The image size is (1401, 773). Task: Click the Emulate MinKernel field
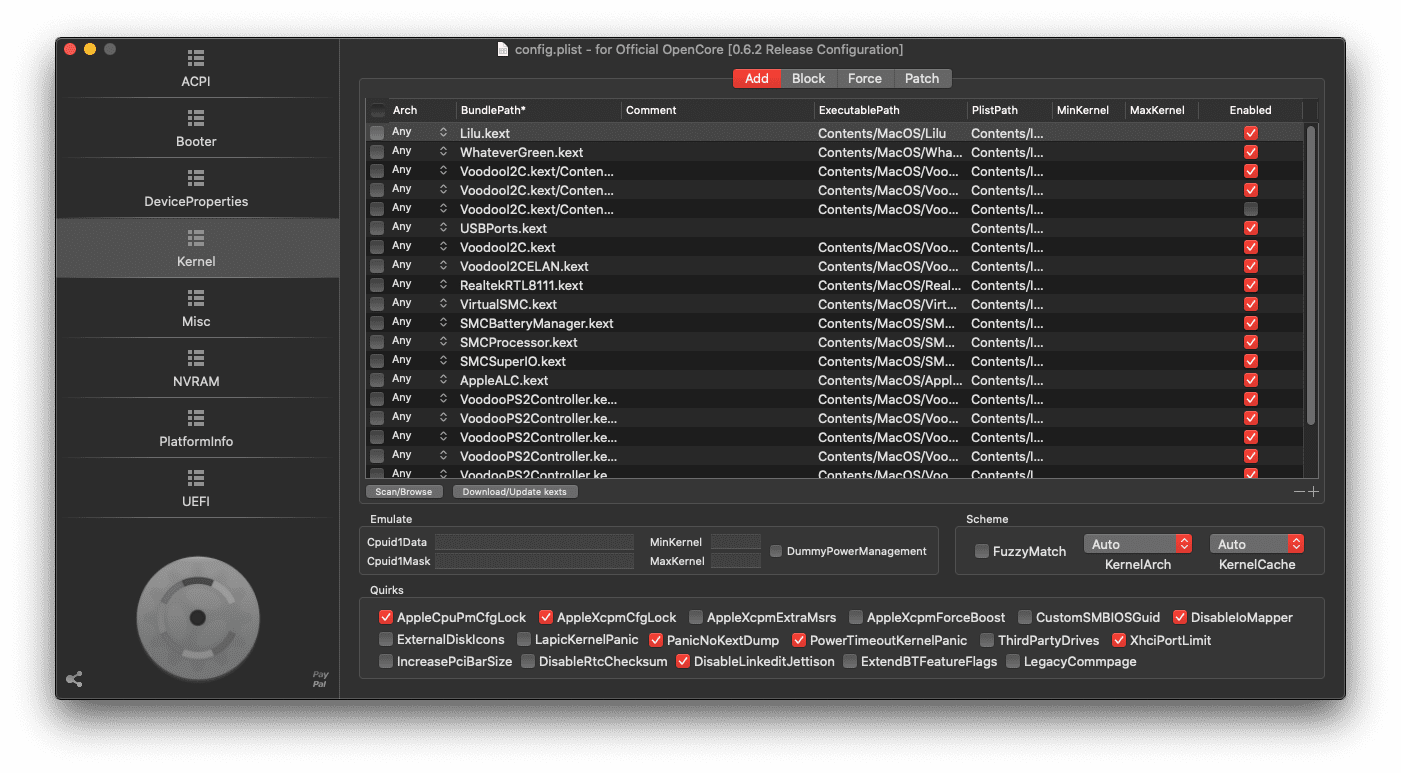736,541
